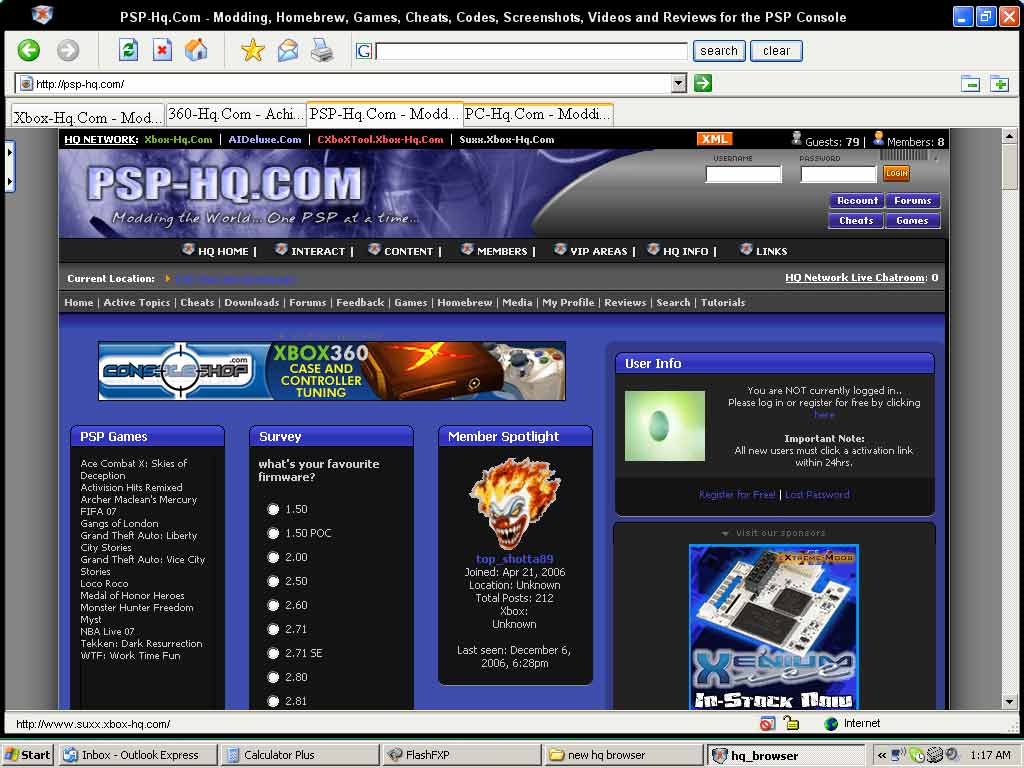The height and width of the screenshot is (768, 1024).
Task: Open Inbox - Outlook Express taskbar item
Action: [136, 755]
